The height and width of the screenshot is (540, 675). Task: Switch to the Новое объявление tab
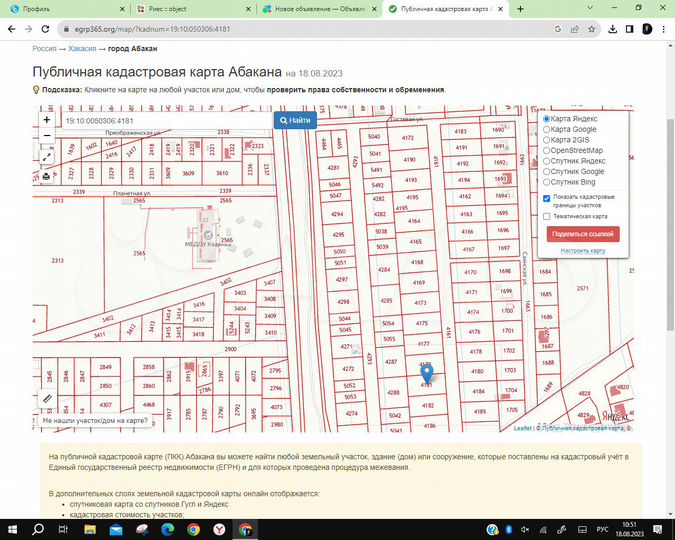[x=315, y=8]
